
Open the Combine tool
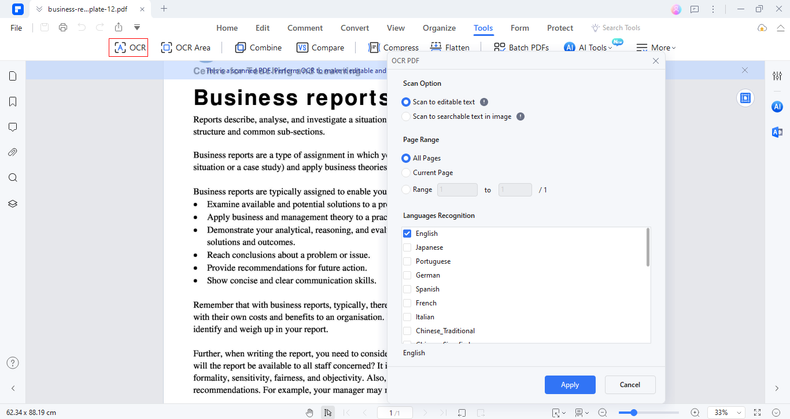click(258, 47)
